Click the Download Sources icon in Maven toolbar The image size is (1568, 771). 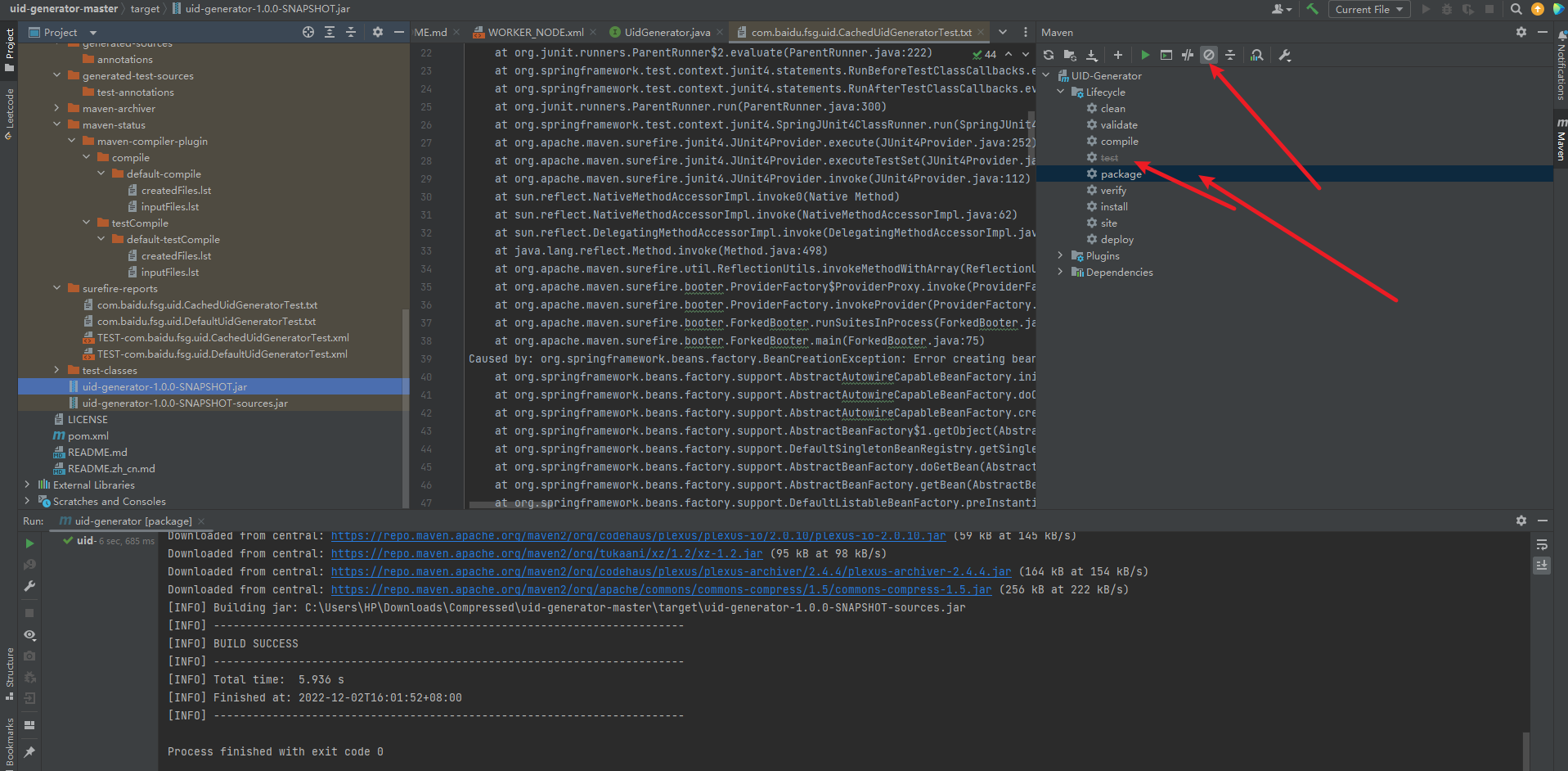1092,56
